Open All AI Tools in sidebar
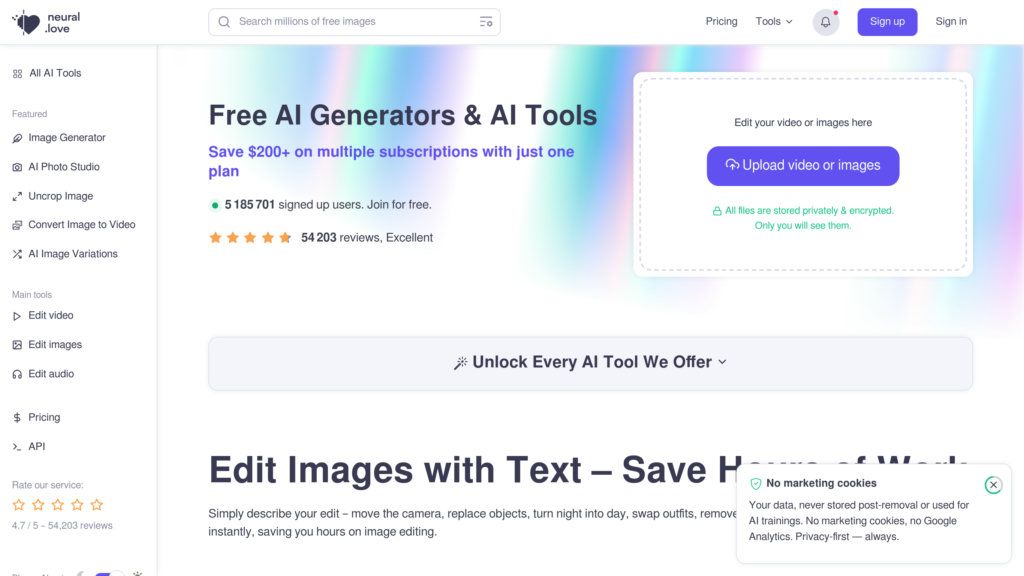The width and height of the screenshot is (1024, 576). [47, 73]
